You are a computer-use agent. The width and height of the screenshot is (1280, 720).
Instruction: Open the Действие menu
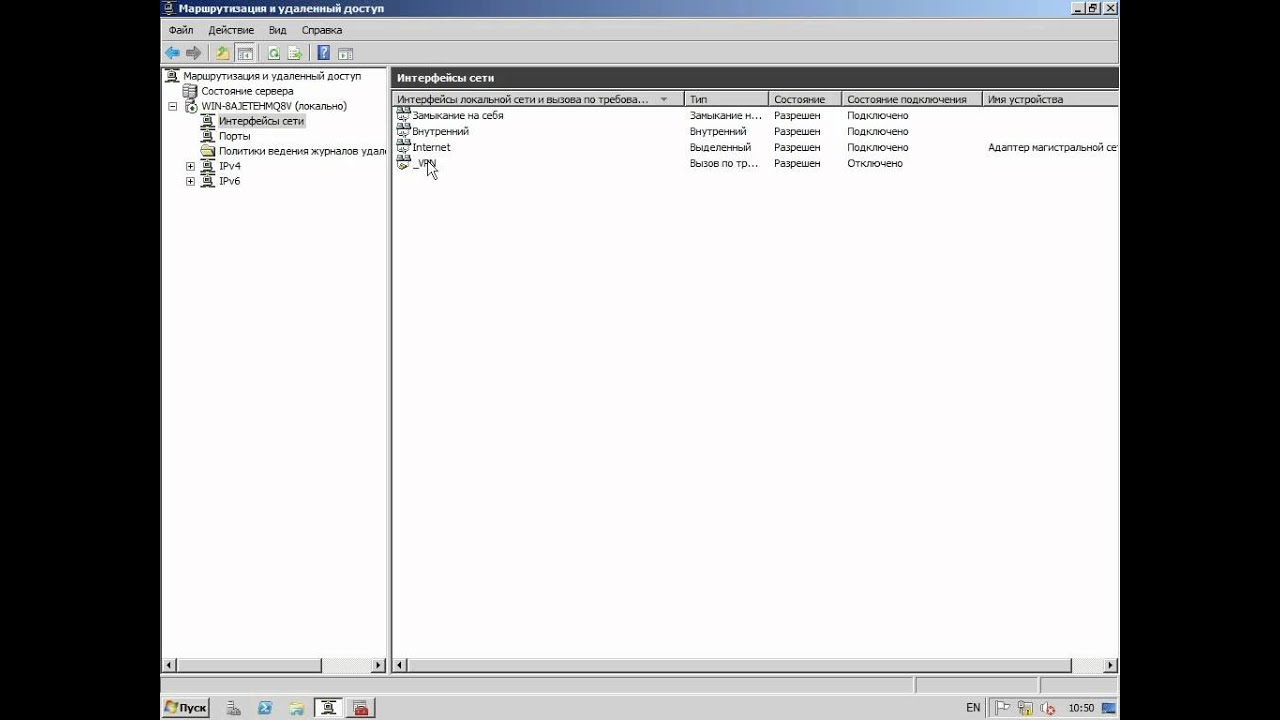231,30
